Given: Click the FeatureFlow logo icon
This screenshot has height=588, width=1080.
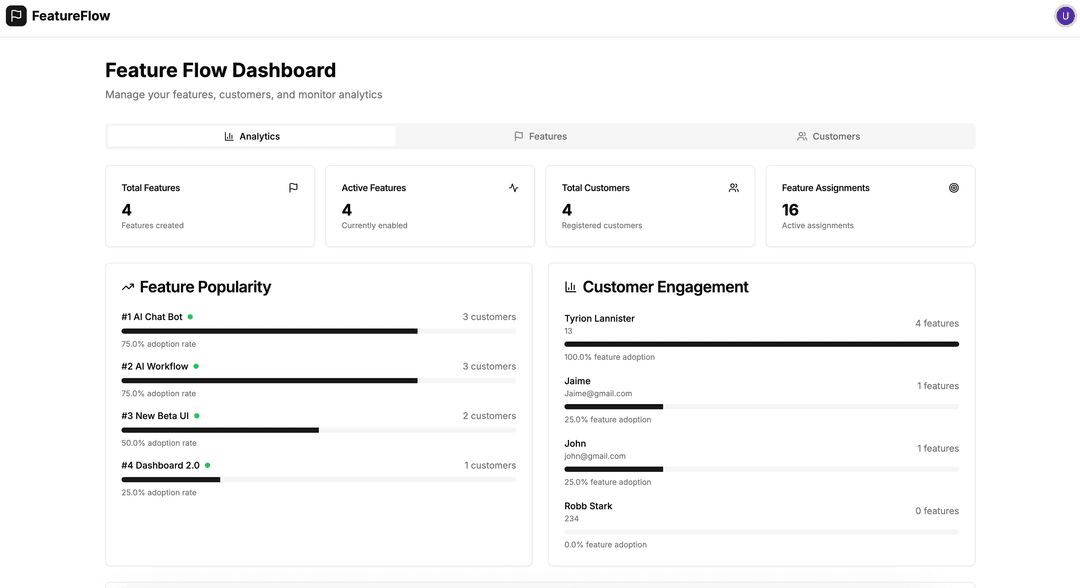Looking at the screenshot, I should pyautogui.click(x=15, y=15).
